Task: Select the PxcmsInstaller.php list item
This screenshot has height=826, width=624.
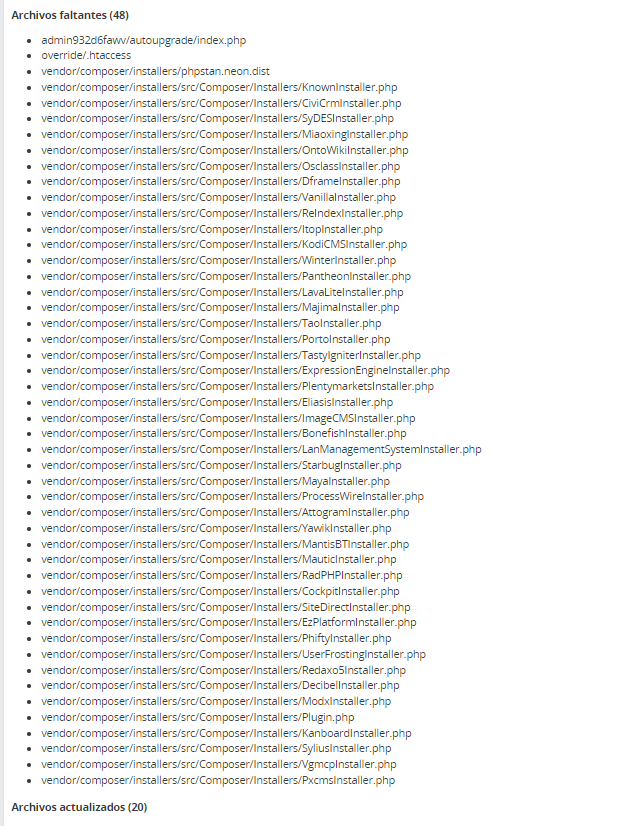Action: [x=218, y=780]
